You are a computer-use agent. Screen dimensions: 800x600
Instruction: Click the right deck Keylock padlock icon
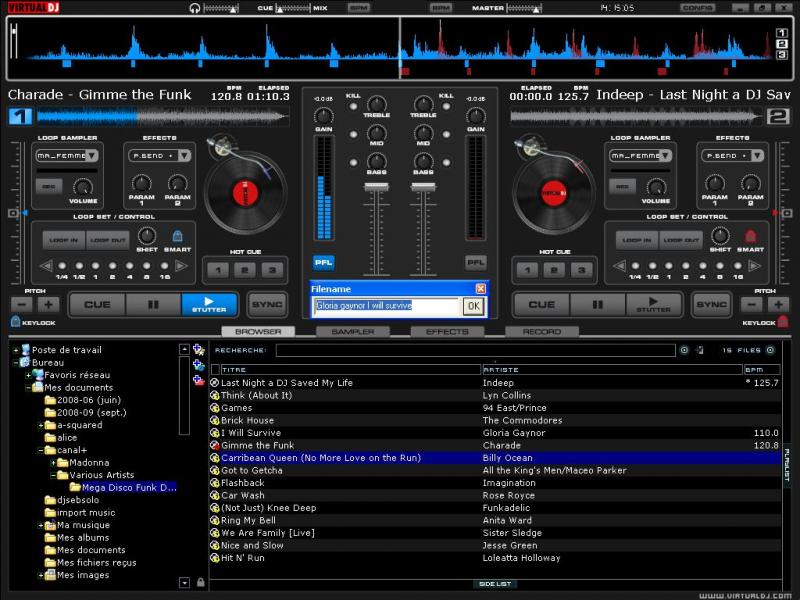click(x=783, y=322)
